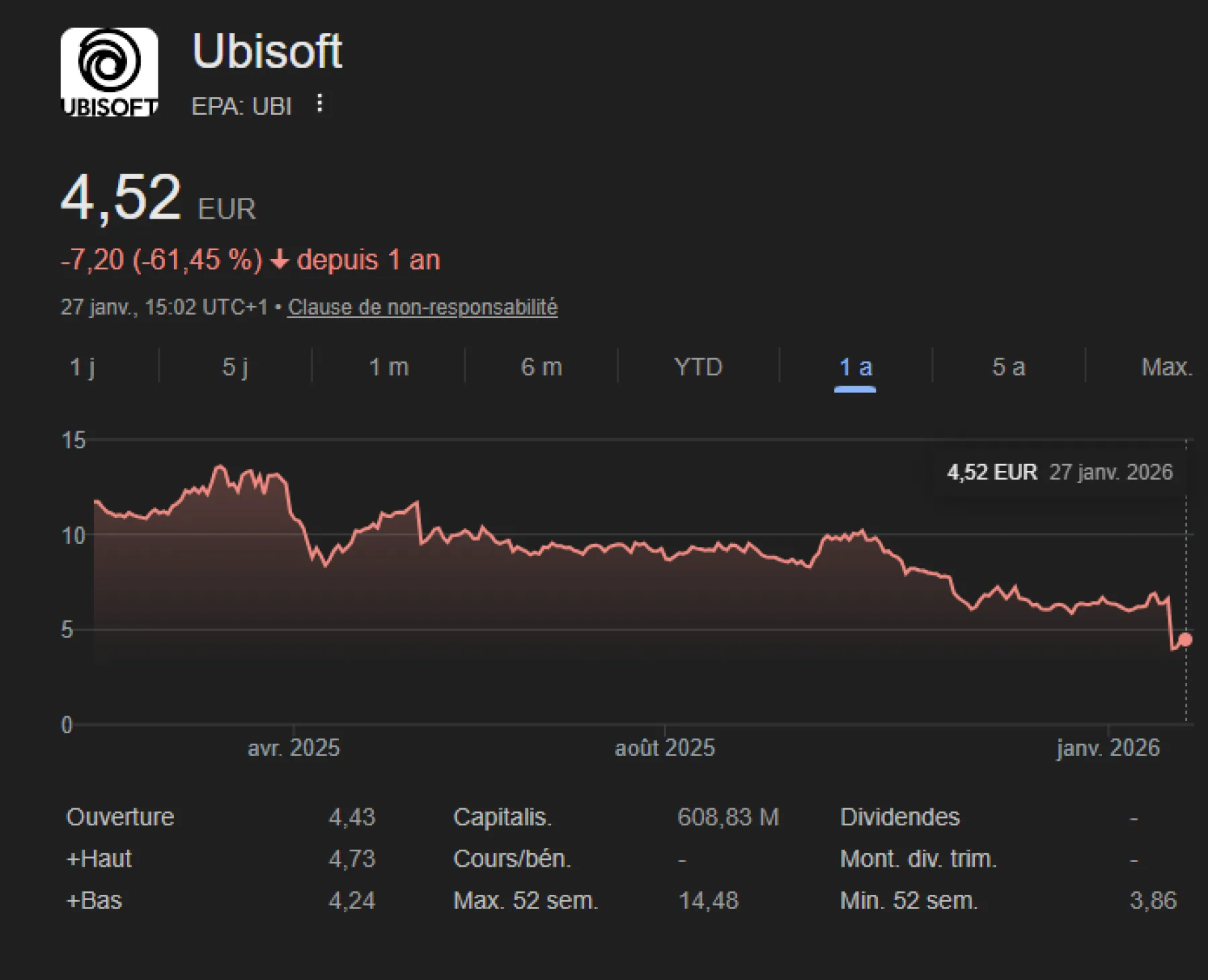This screenshot has width=1208, height=980.
Task: Click the Ouverture value 4,43
Action: 352,817
